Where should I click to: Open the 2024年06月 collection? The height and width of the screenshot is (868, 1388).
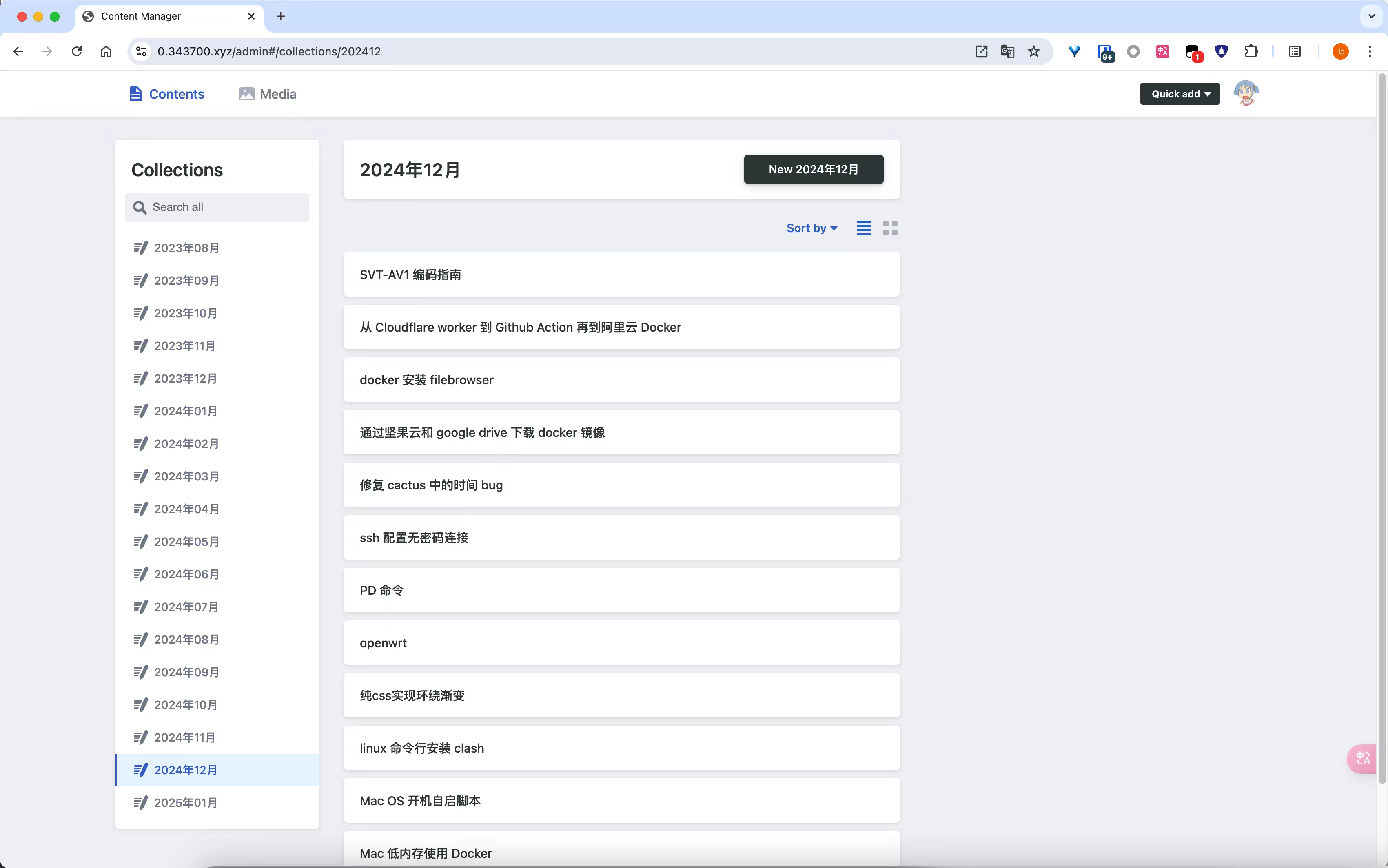click(x=217, y=575)
